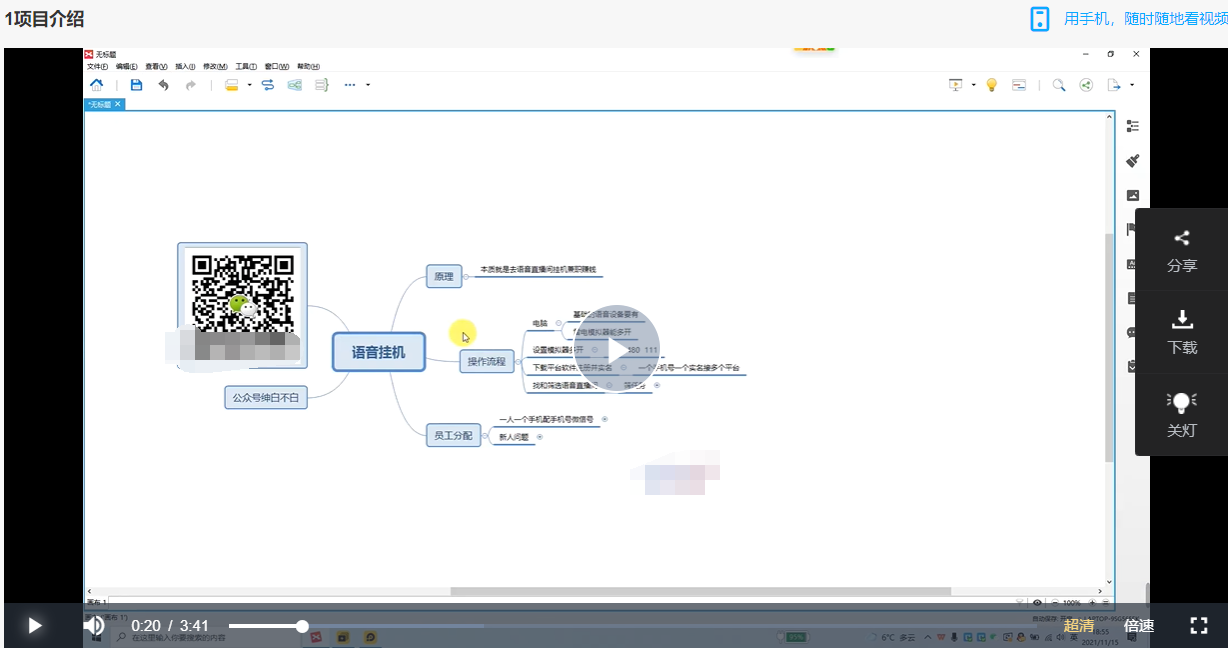
Task: Click the export icon at toolbar's right end
Action: click(x=1114, y=85)
